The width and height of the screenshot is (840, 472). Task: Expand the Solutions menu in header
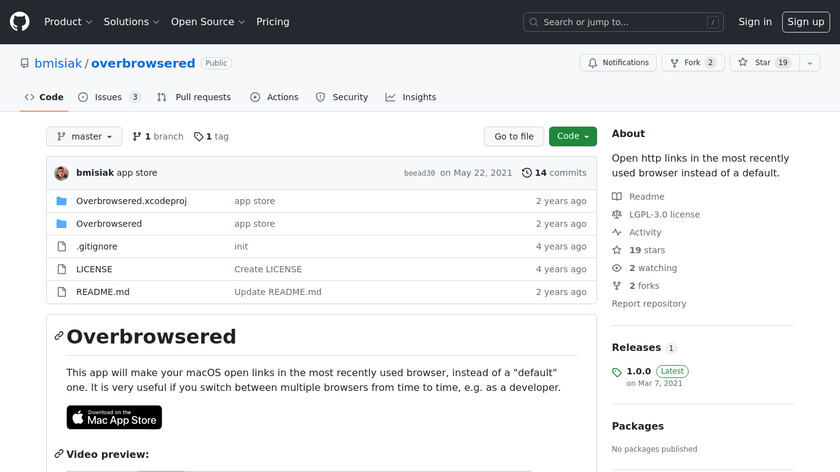pyautogui.click(x=132, y=22)
